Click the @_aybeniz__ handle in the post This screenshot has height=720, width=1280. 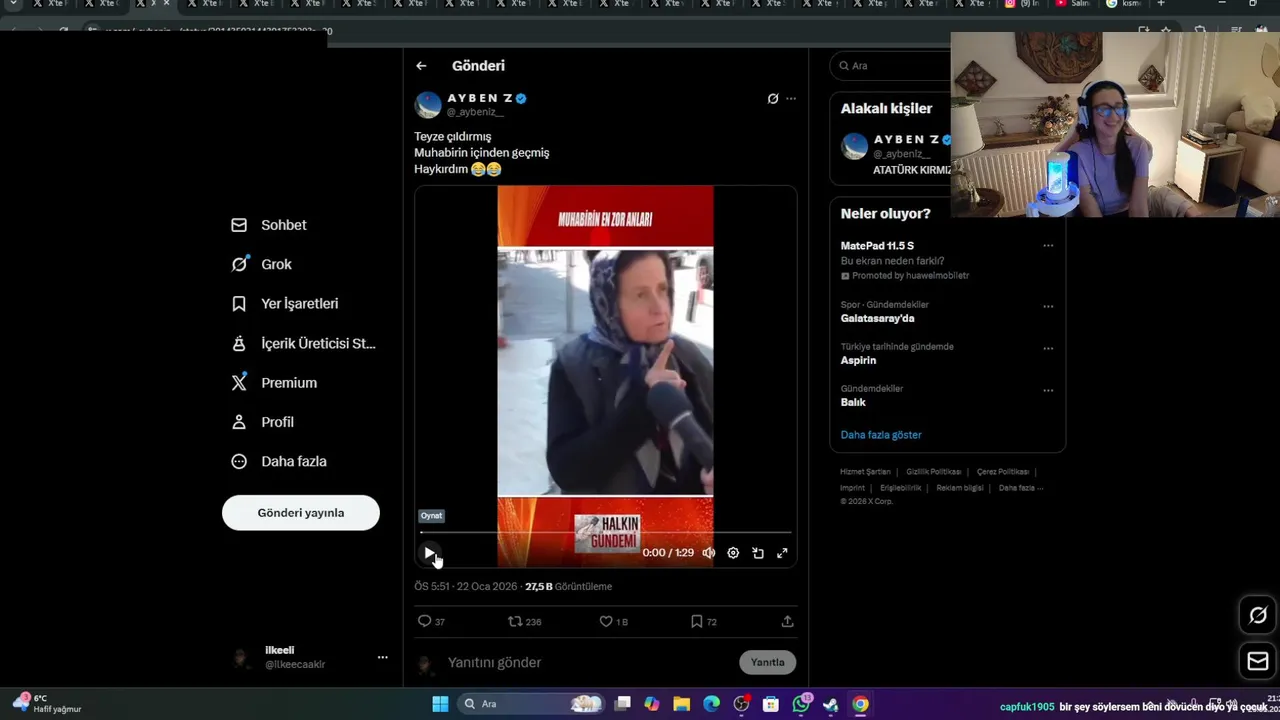coord(475,112)
